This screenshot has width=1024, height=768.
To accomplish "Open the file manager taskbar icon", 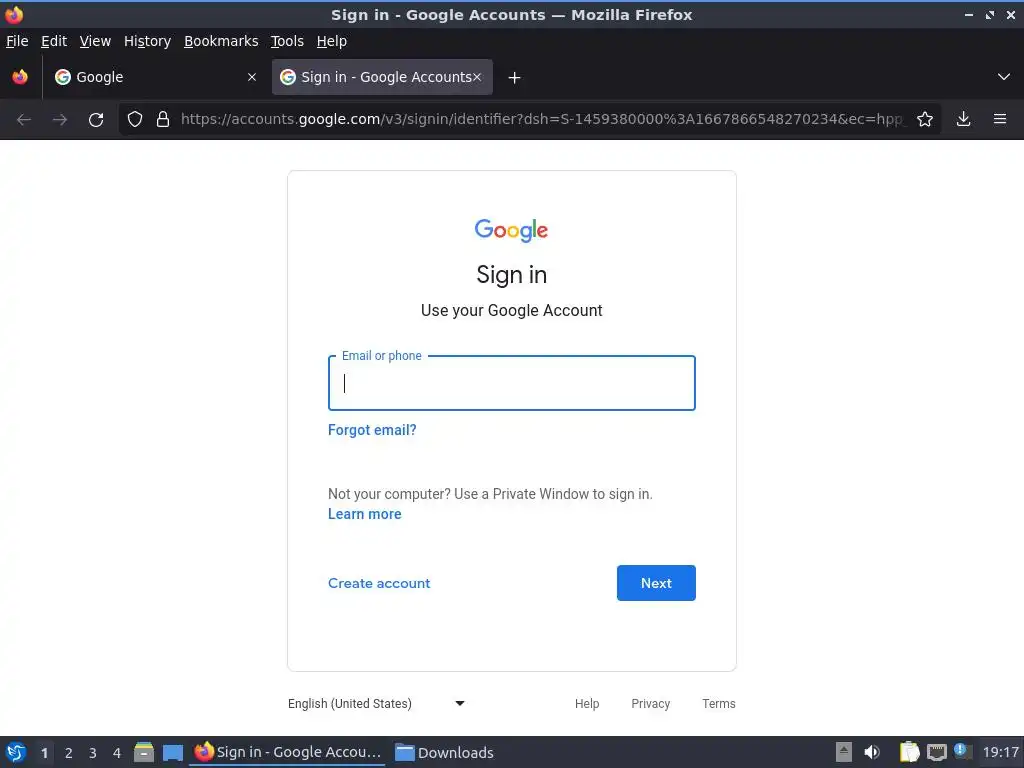I will [144, 752].
